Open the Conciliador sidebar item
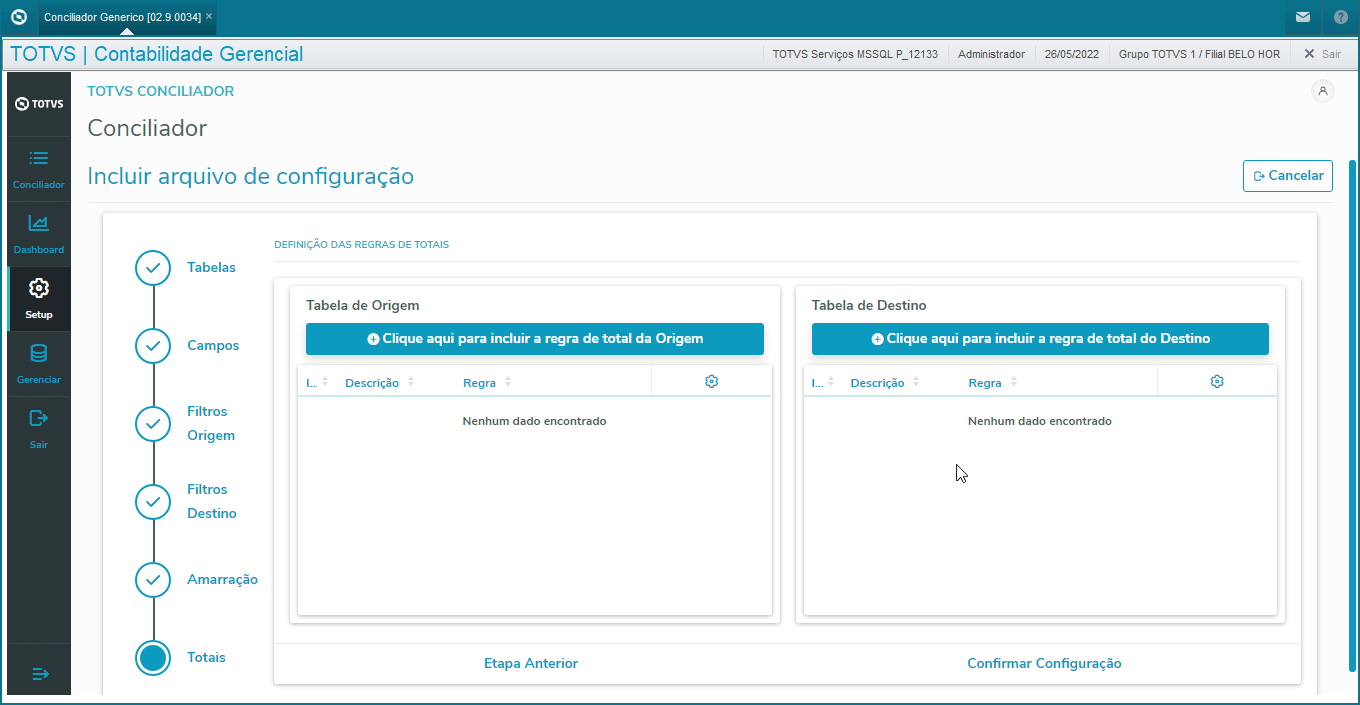Screen dimensions: 1360x705 pos(38,169)
